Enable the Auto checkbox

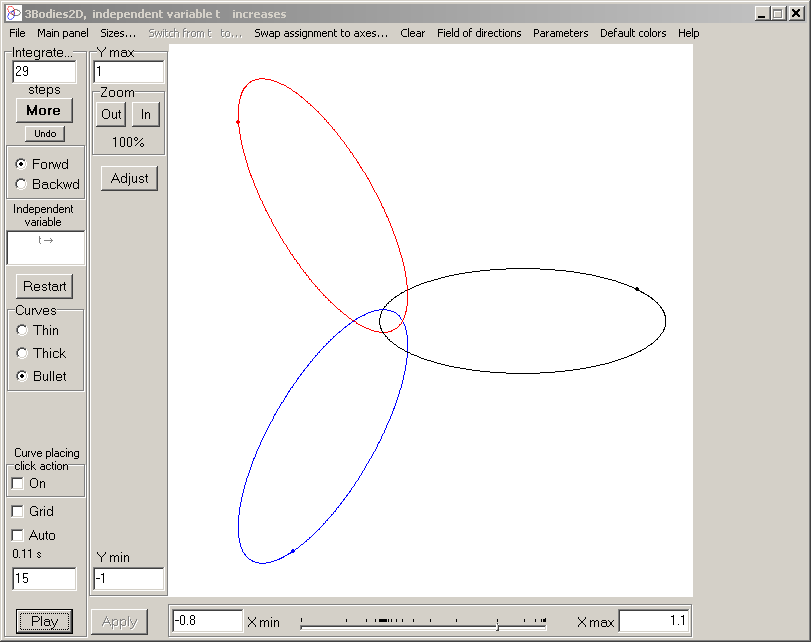(18, 535)
